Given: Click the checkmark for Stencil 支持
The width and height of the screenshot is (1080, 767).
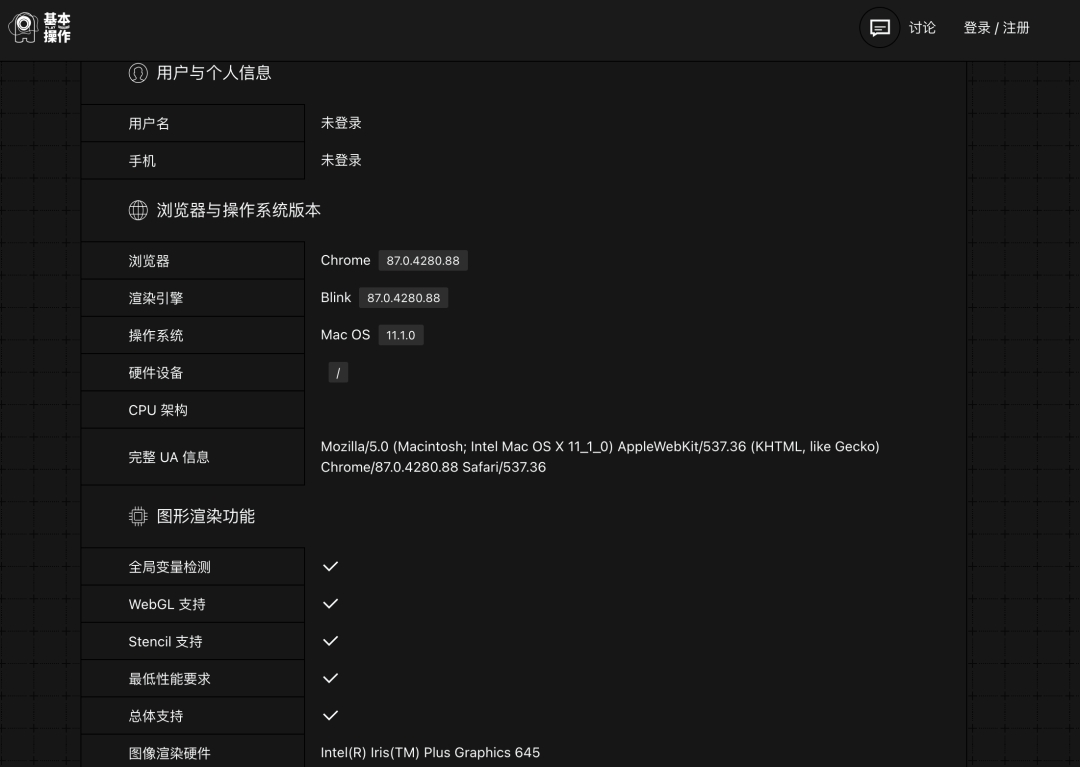Looking at the screenshot, I should point(330,641).
